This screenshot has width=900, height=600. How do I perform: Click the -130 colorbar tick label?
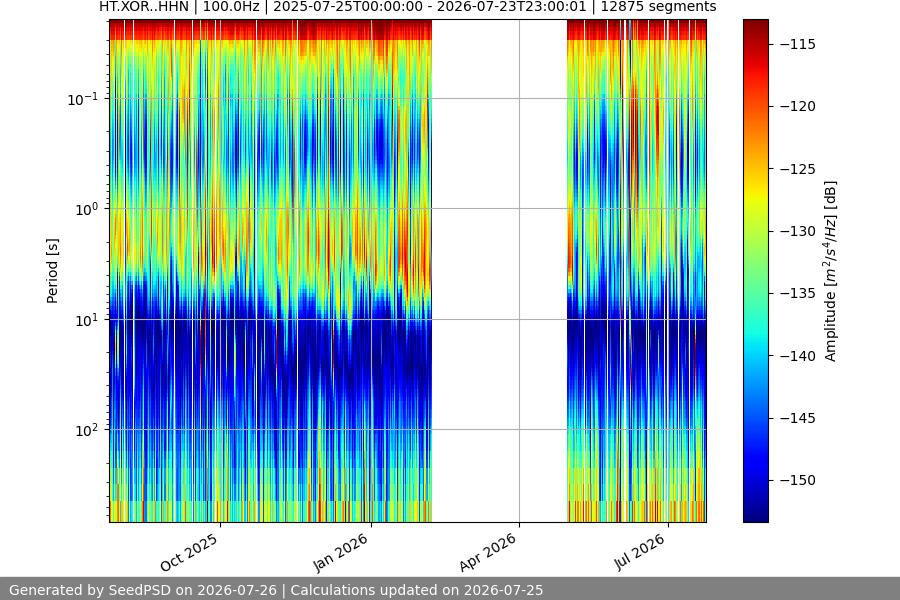798,231
